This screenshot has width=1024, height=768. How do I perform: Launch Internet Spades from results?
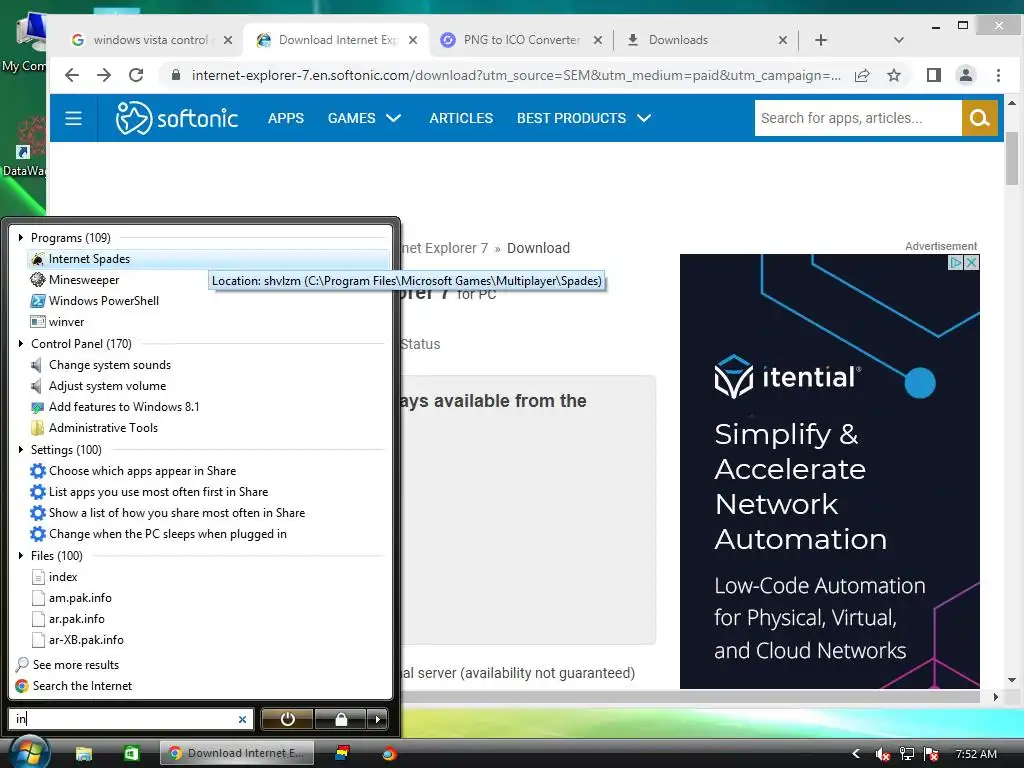[x=208, y=259]
